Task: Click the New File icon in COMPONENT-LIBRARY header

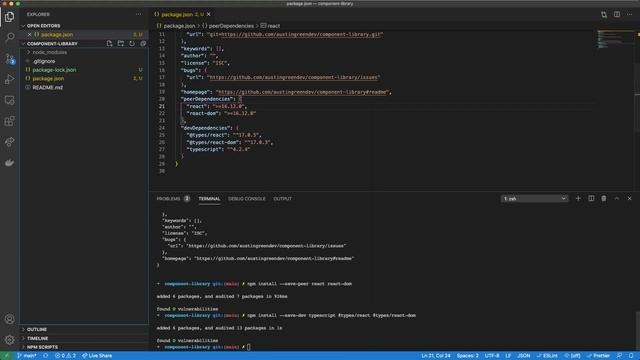Action: (109, 44)
